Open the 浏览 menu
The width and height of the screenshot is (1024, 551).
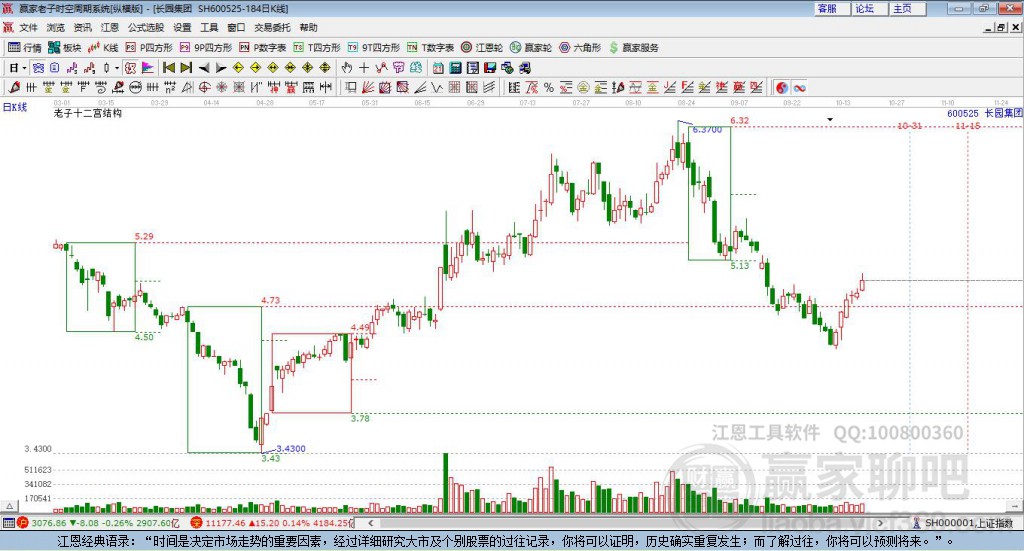click(56, 27)
